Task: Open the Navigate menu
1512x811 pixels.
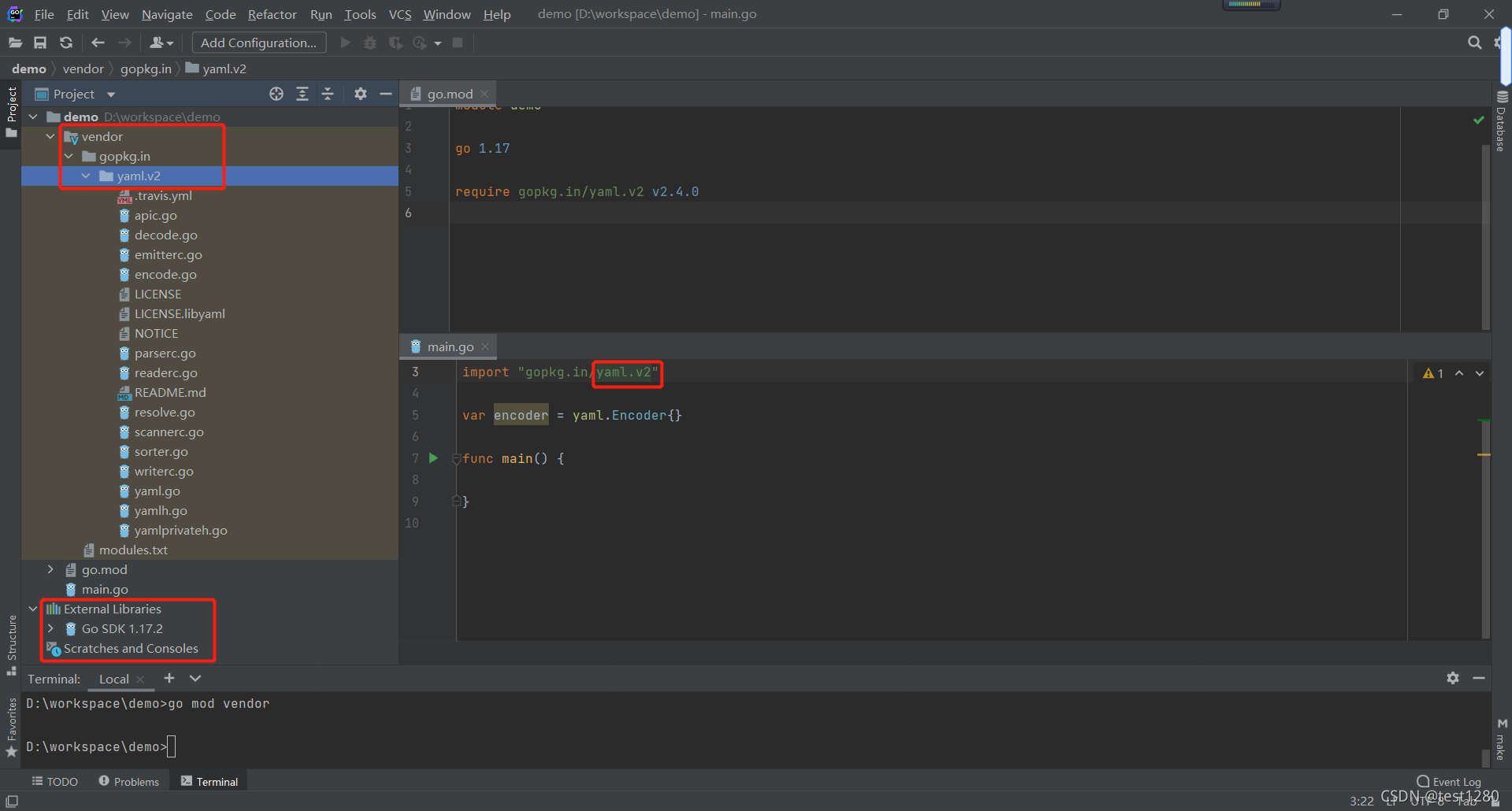Action: [x=167, y=14]
